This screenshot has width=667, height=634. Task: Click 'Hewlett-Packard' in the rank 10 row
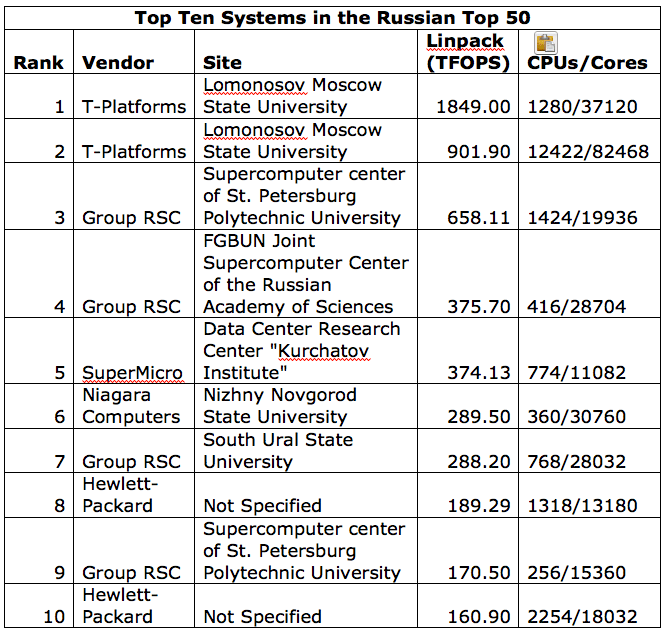120,606
